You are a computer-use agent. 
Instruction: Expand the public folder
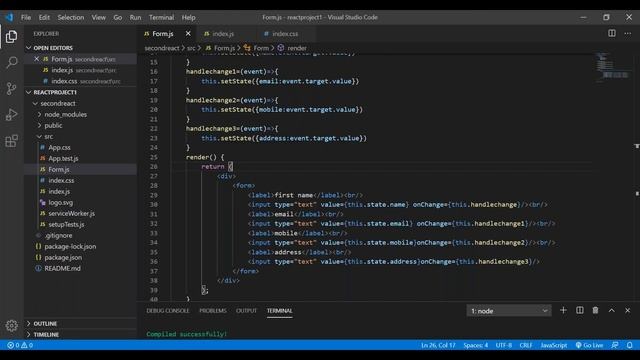tap(80, 125)
